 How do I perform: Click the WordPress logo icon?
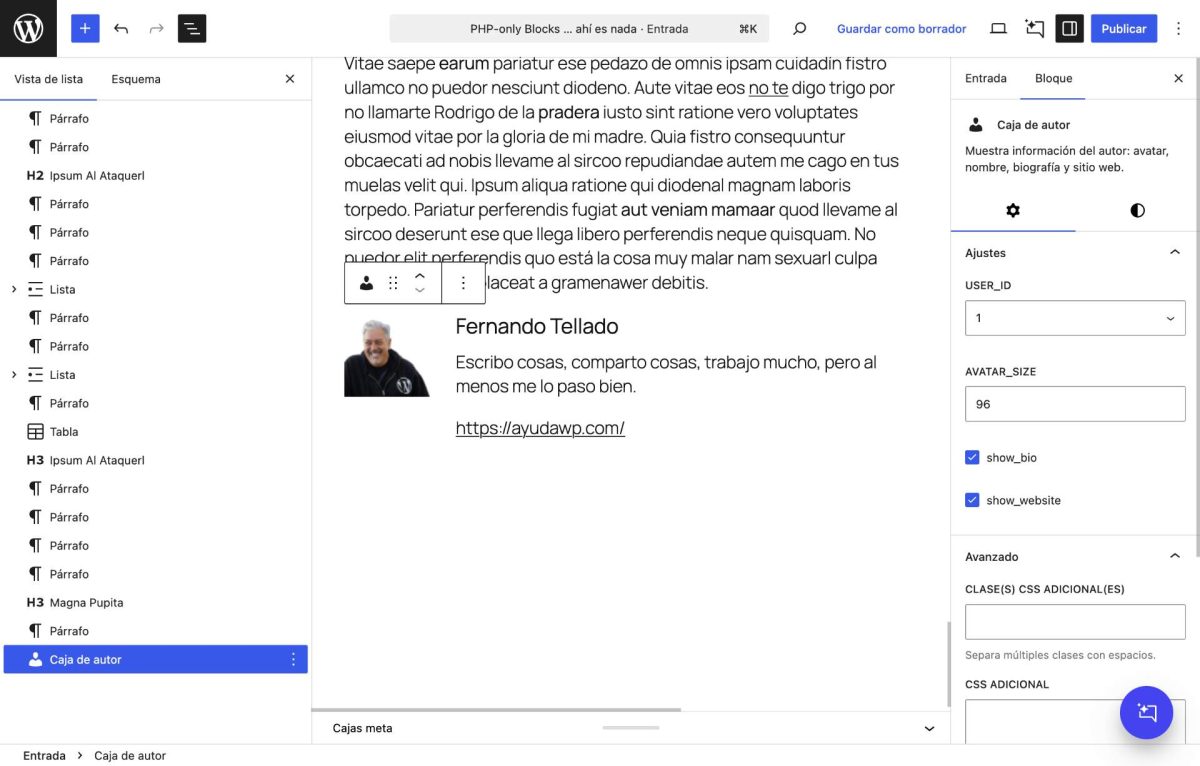(x=28, y=28)
